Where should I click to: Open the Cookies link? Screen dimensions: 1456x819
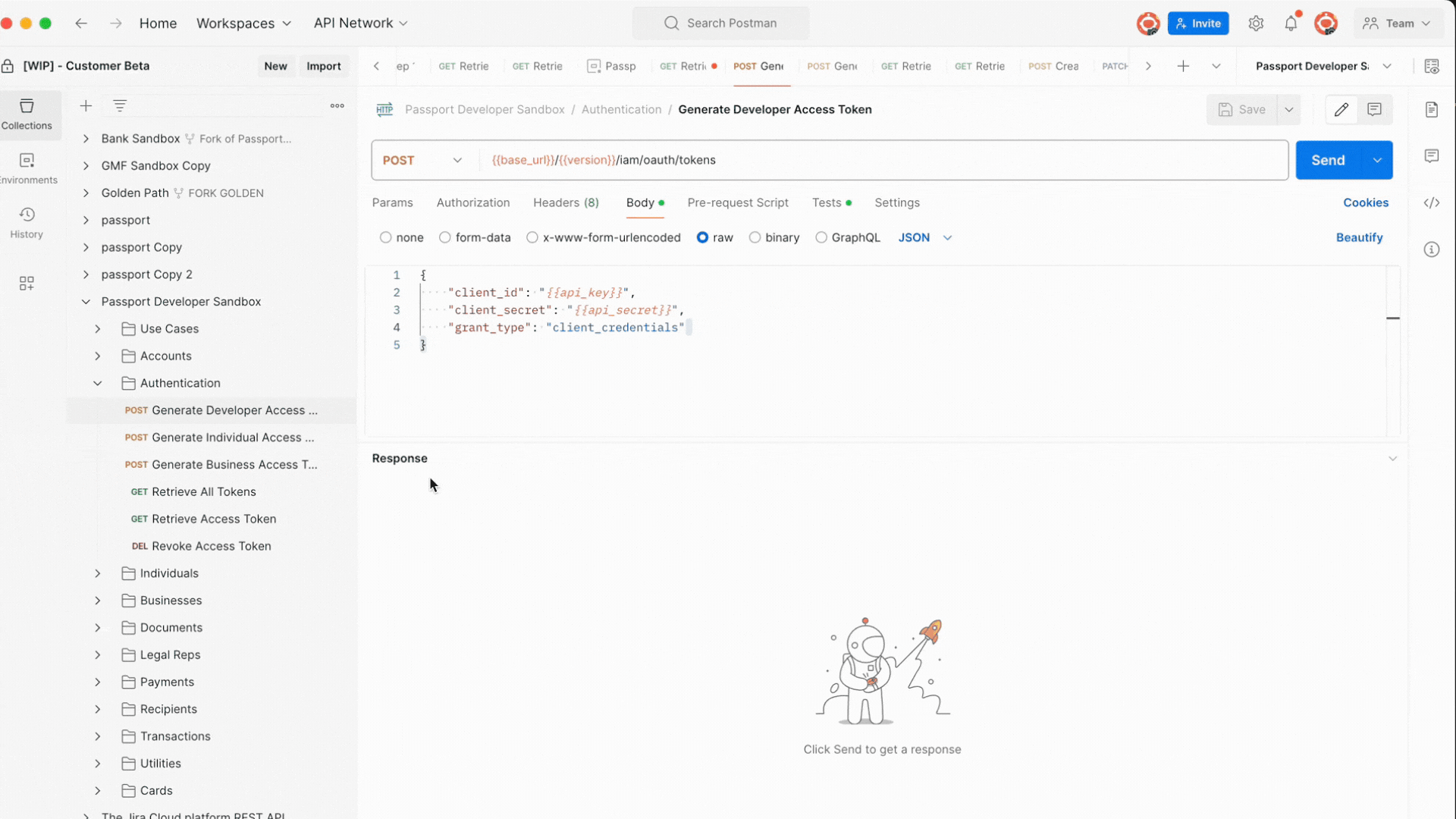pyautogui.click(x=1366, y=202)
